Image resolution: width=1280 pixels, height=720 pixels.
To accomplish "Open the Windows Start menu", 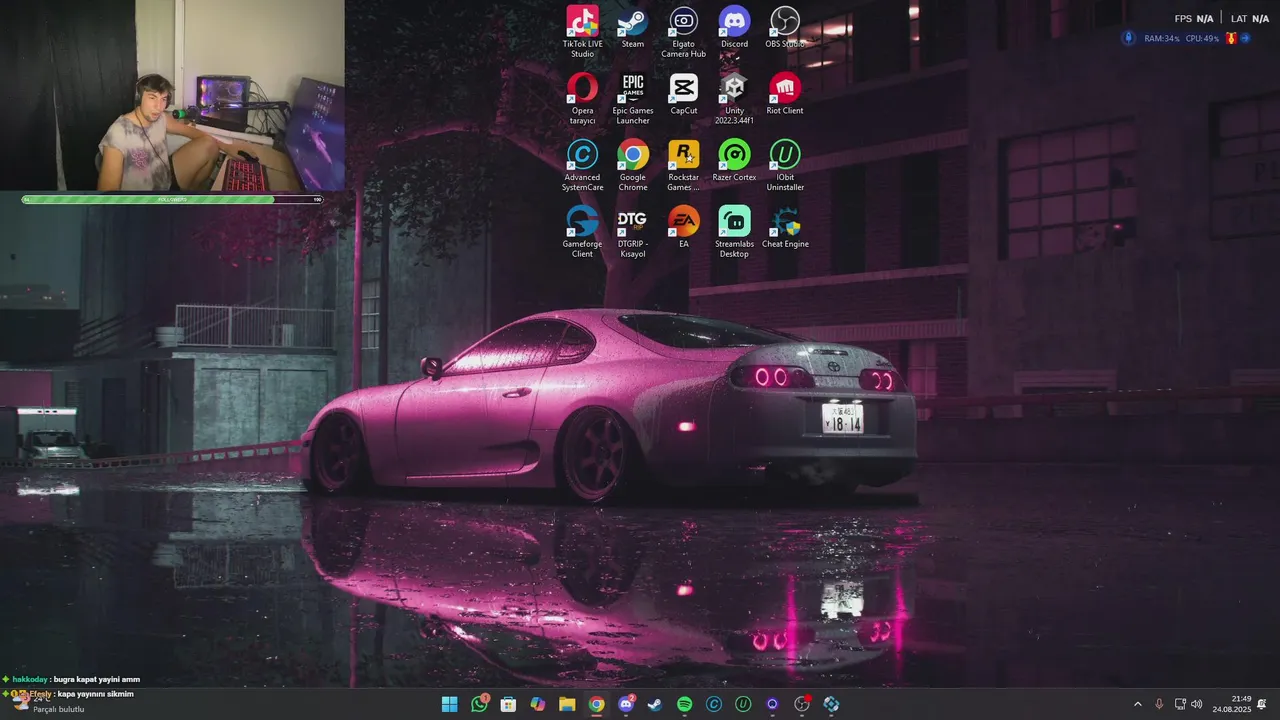I will (450, 704).
